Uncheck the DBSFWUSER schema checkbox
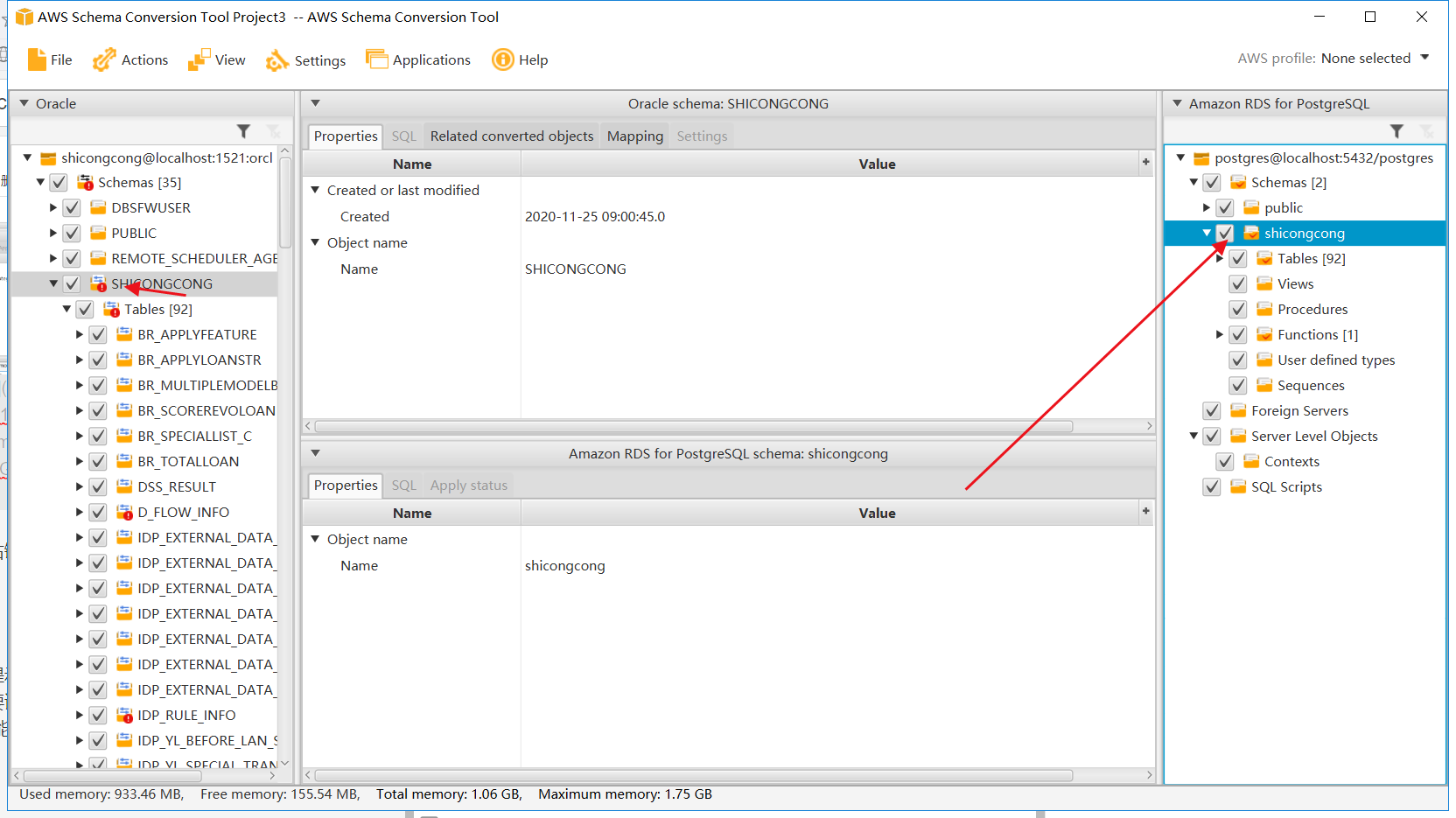The image size is (1456, 818). tap(72, 208)
